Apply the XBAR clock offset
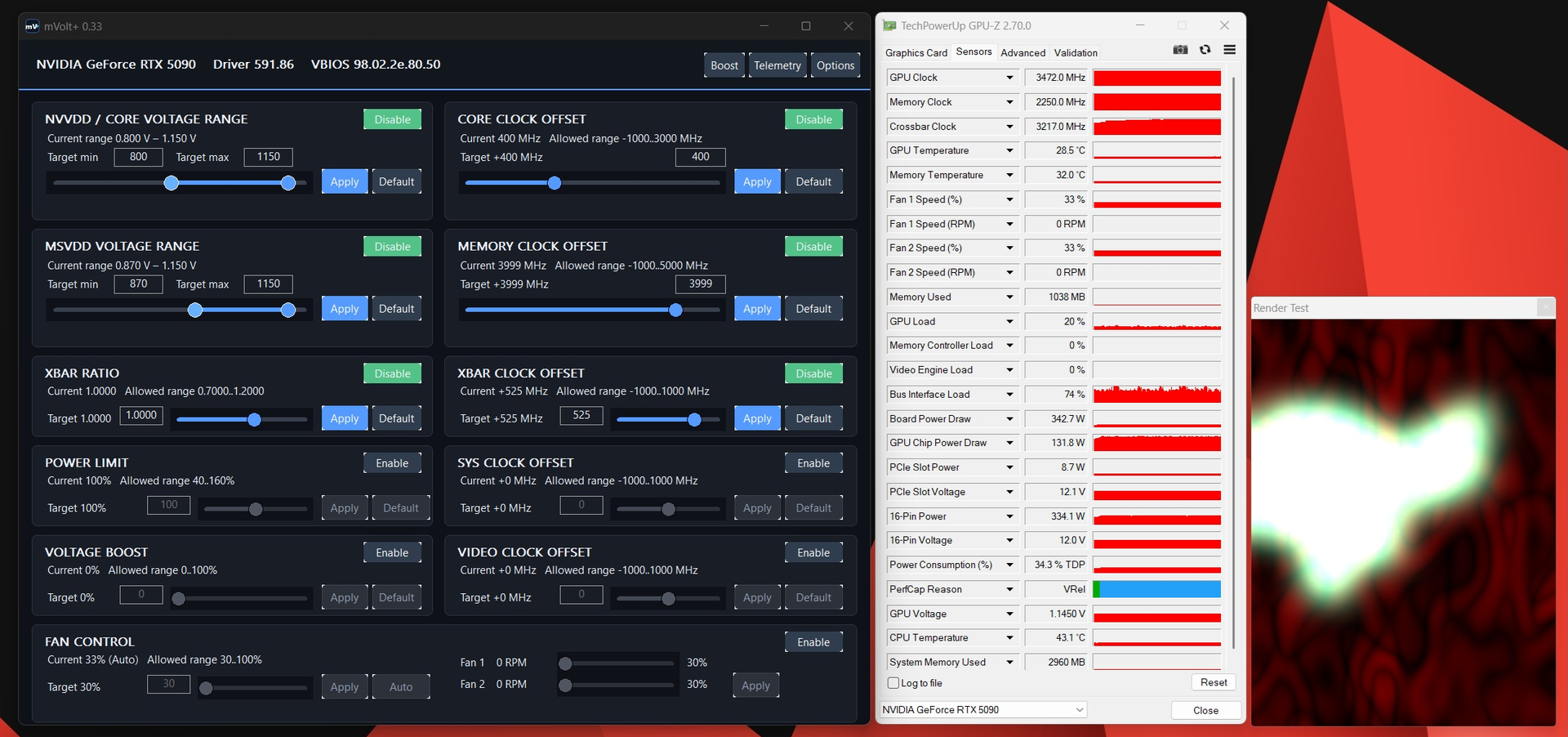 click(757, 418)
